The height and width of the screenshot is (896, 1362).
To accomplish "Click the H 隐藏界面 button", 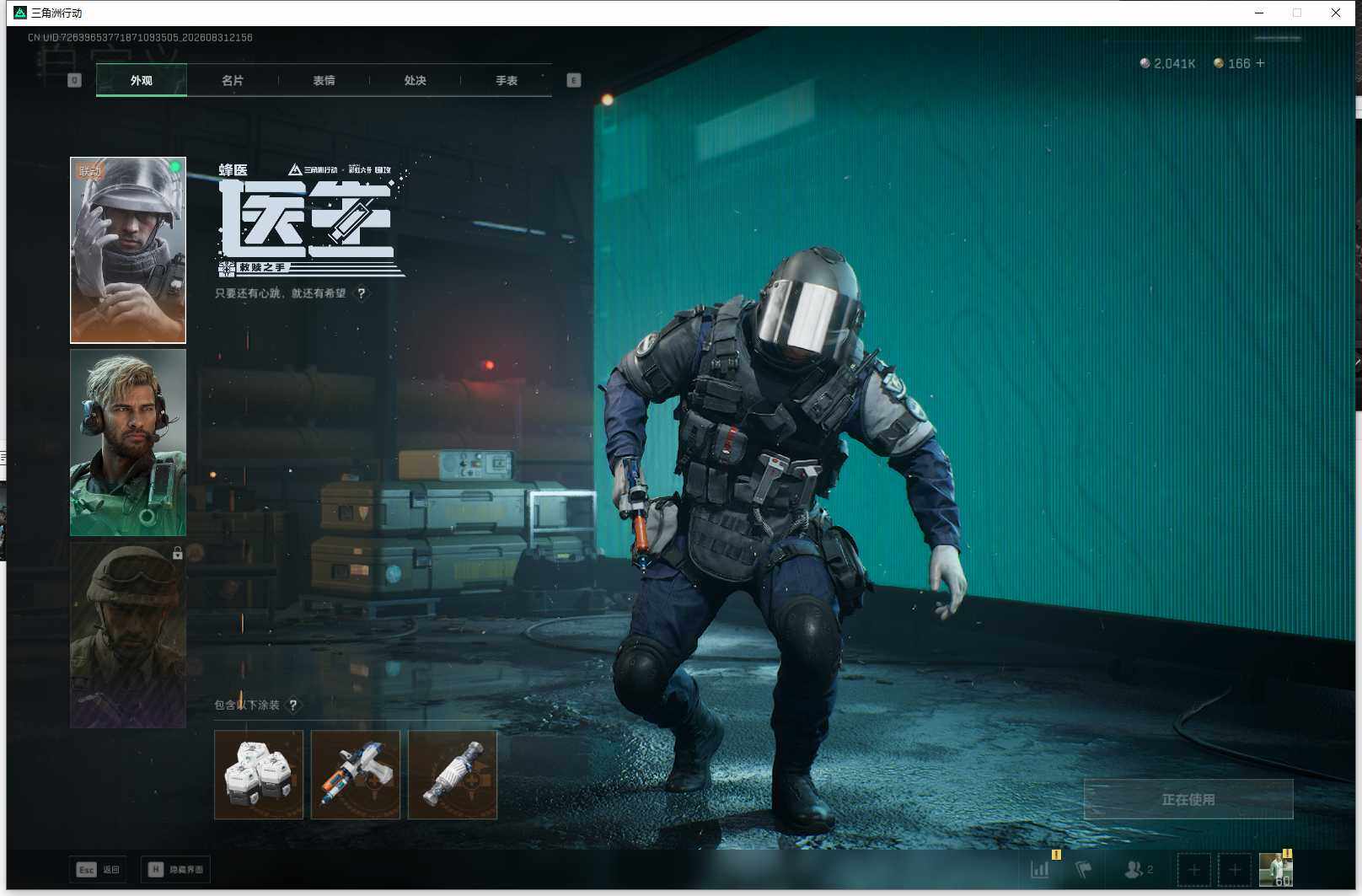I will (176, 869).
